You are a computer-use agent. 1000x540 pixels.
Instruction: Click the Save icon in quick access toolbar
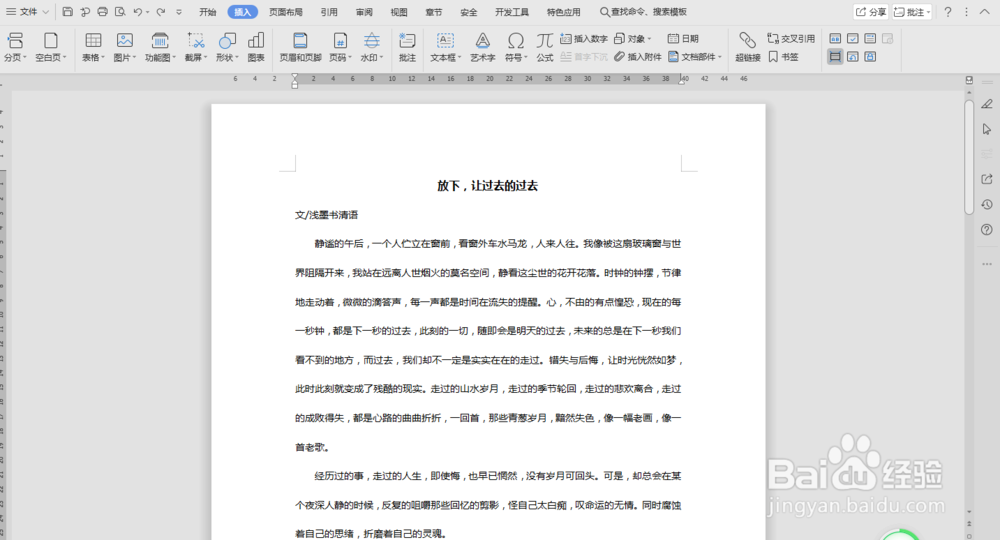click(x=68, y=11)
